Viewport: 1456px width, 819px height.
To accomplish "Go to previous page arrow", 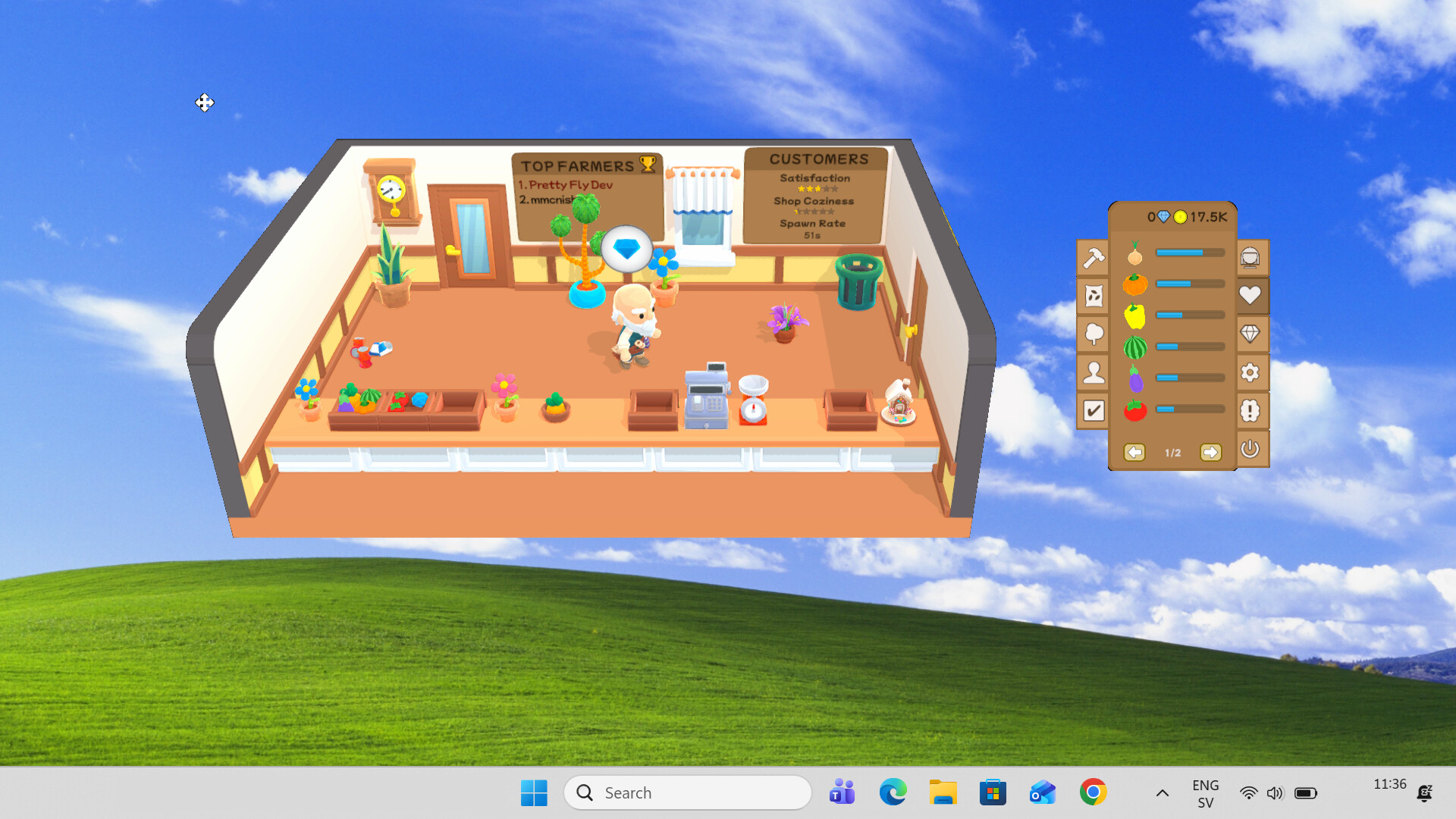I will 1134,453.
